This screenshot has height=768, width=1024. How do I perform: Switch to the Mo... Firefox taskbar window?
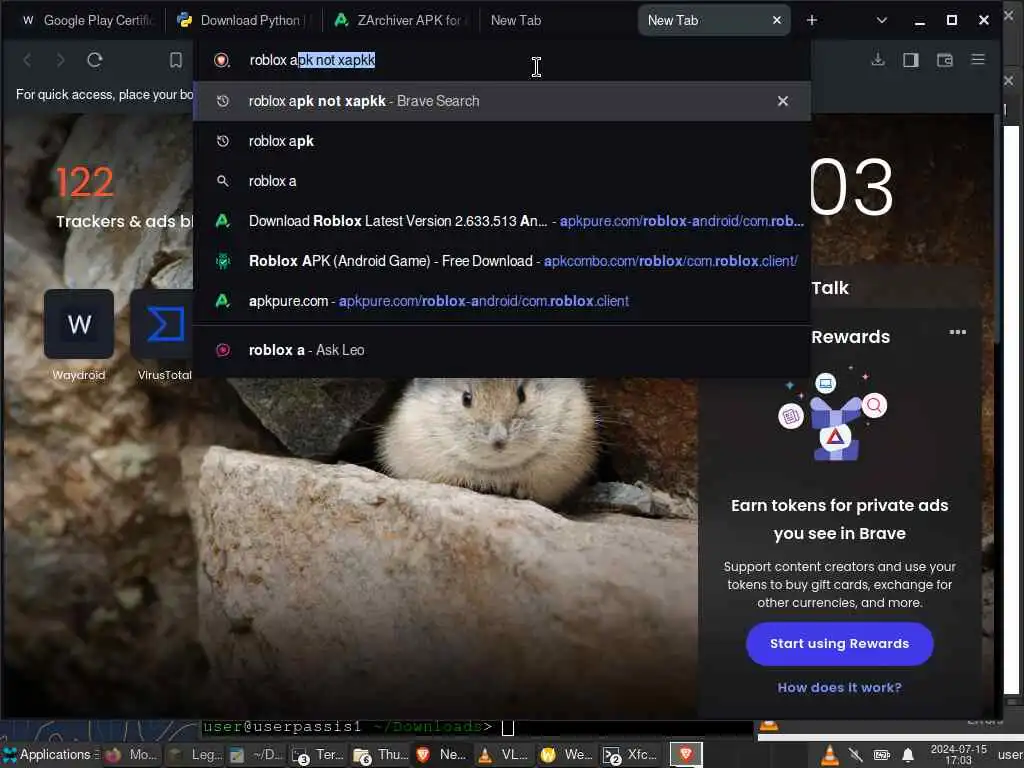click(x=133, y=755)
